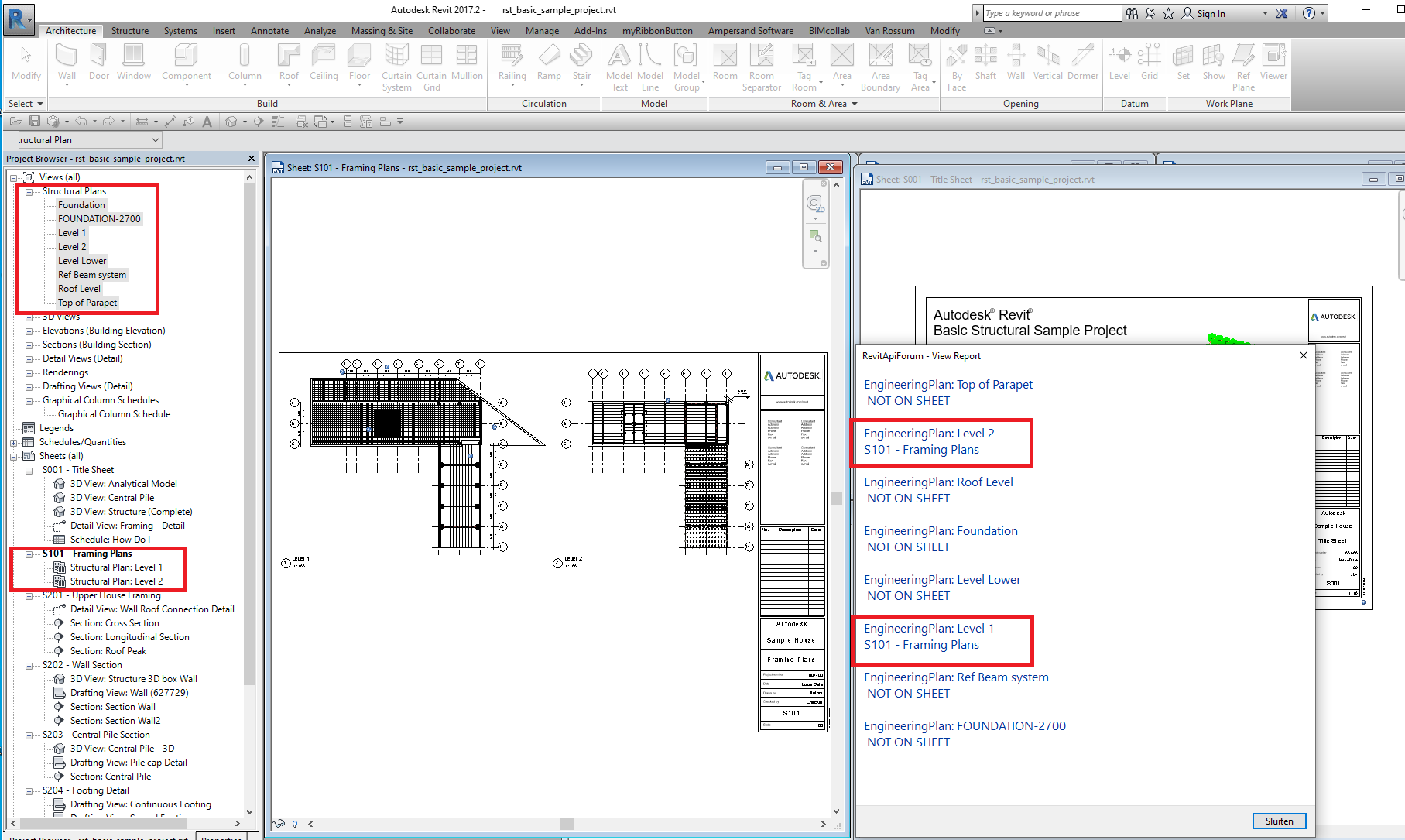Toggle the lightbulb reveal mode in status bar

click(x=294, y=824)
